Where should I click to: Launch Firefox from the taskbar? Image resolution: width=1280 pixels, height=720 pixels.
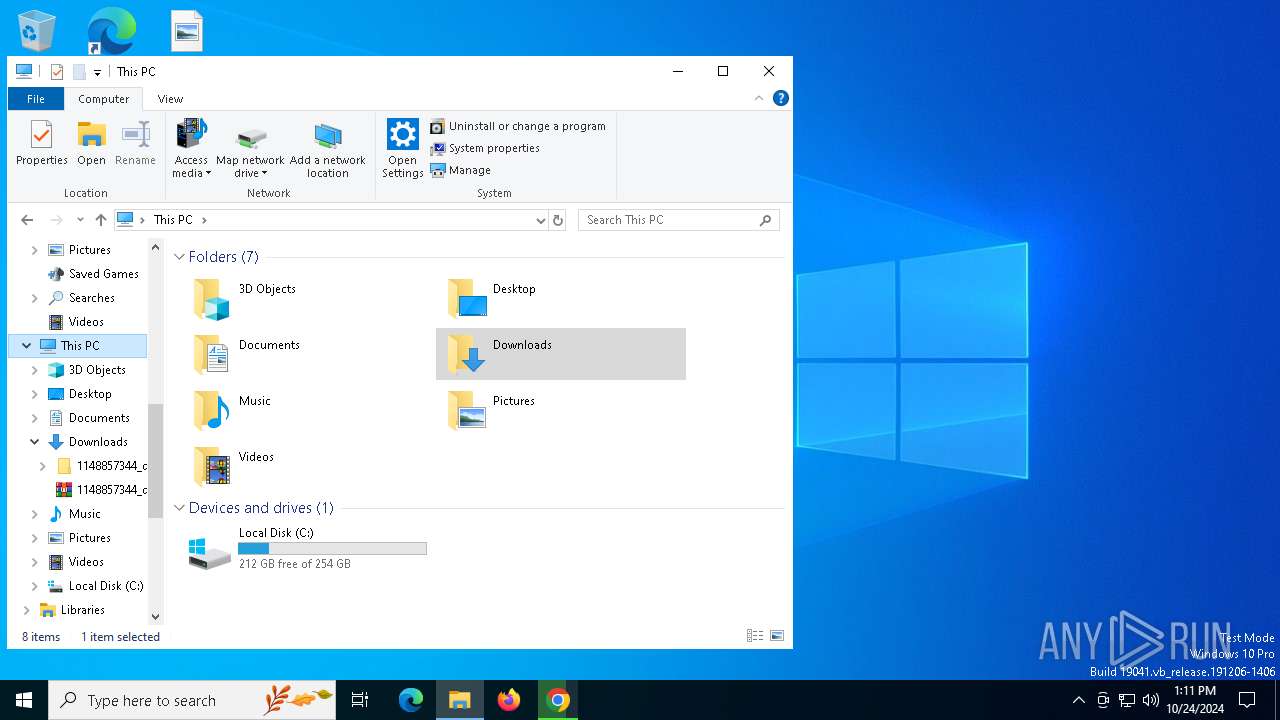click(509, 700)
